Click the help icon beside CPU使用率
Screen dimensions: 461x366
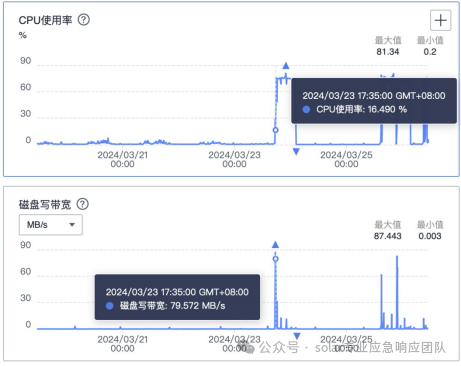(84, 20)
